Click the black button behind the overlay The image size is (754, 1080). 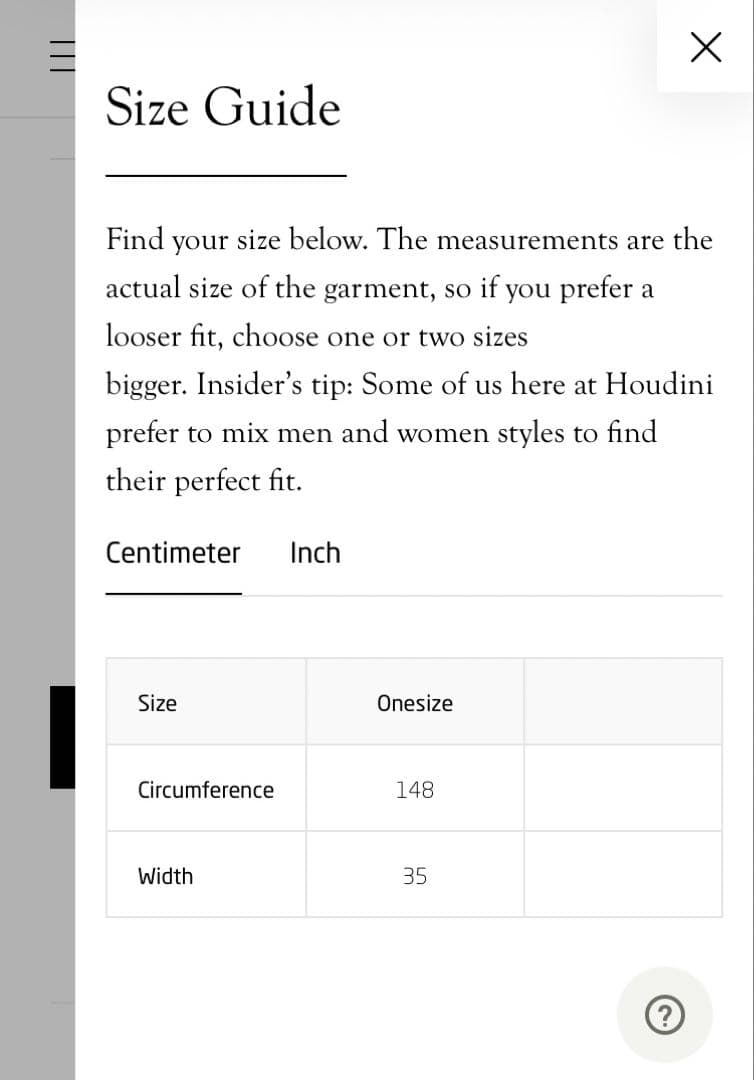63,737
